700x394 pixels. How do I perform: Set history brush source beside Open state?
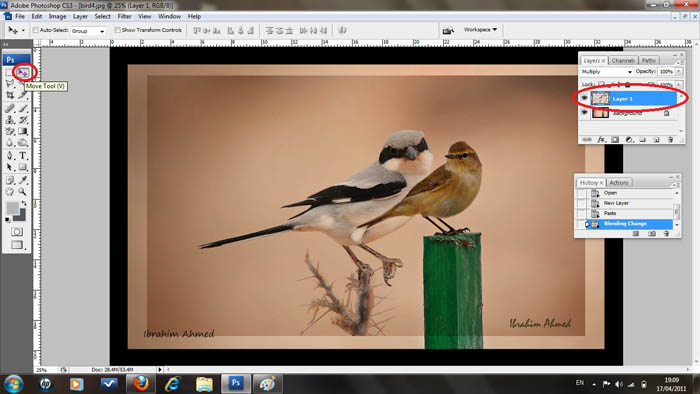(x=581, y=193)
